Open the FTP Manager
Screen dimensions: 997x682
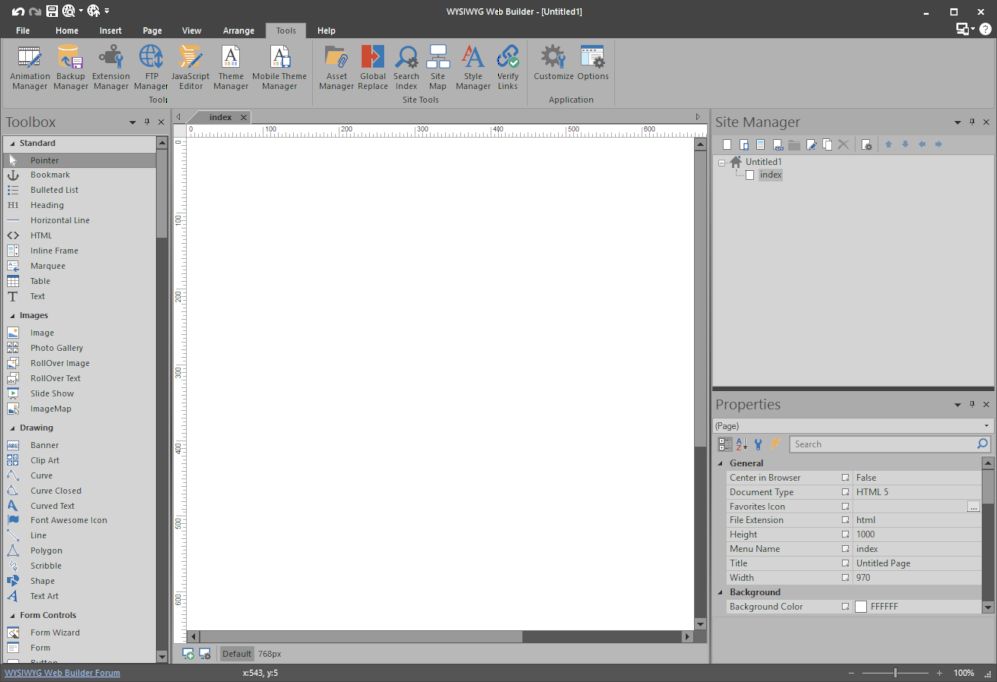coord(151,65)
